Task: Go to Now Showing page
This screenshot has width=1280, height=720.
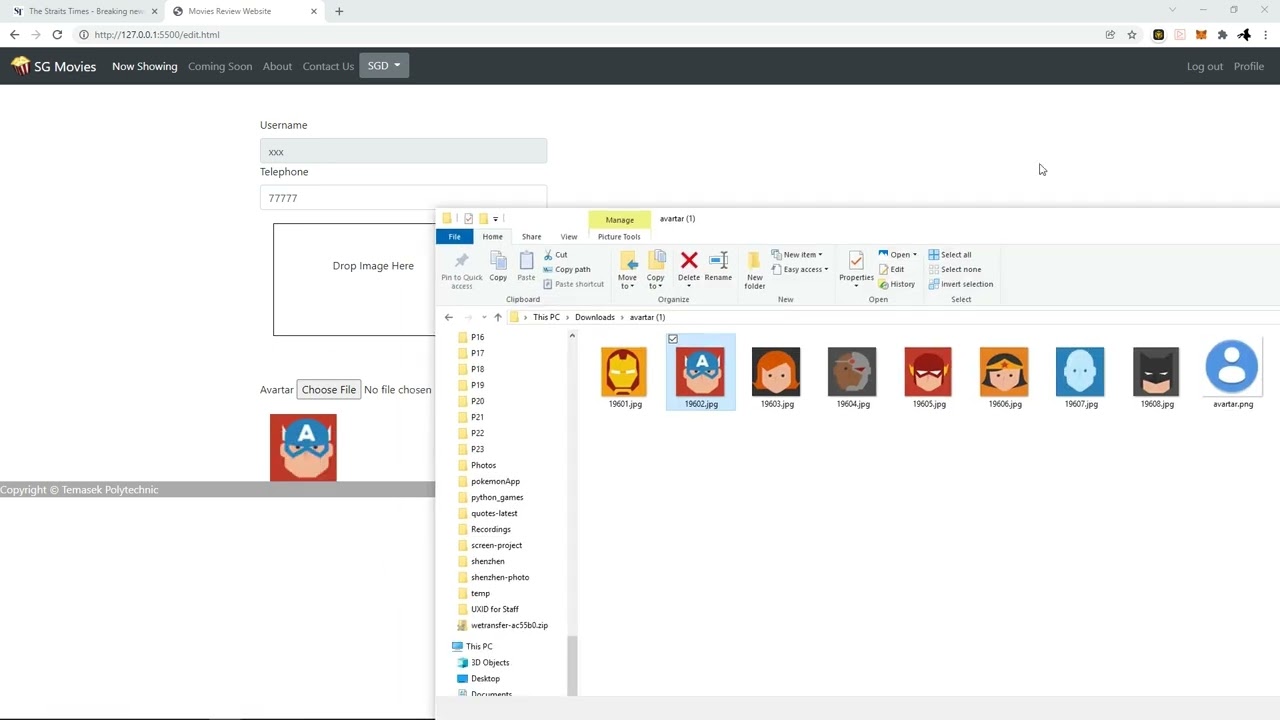Action: pyautogui.click(x=145, y=66)
